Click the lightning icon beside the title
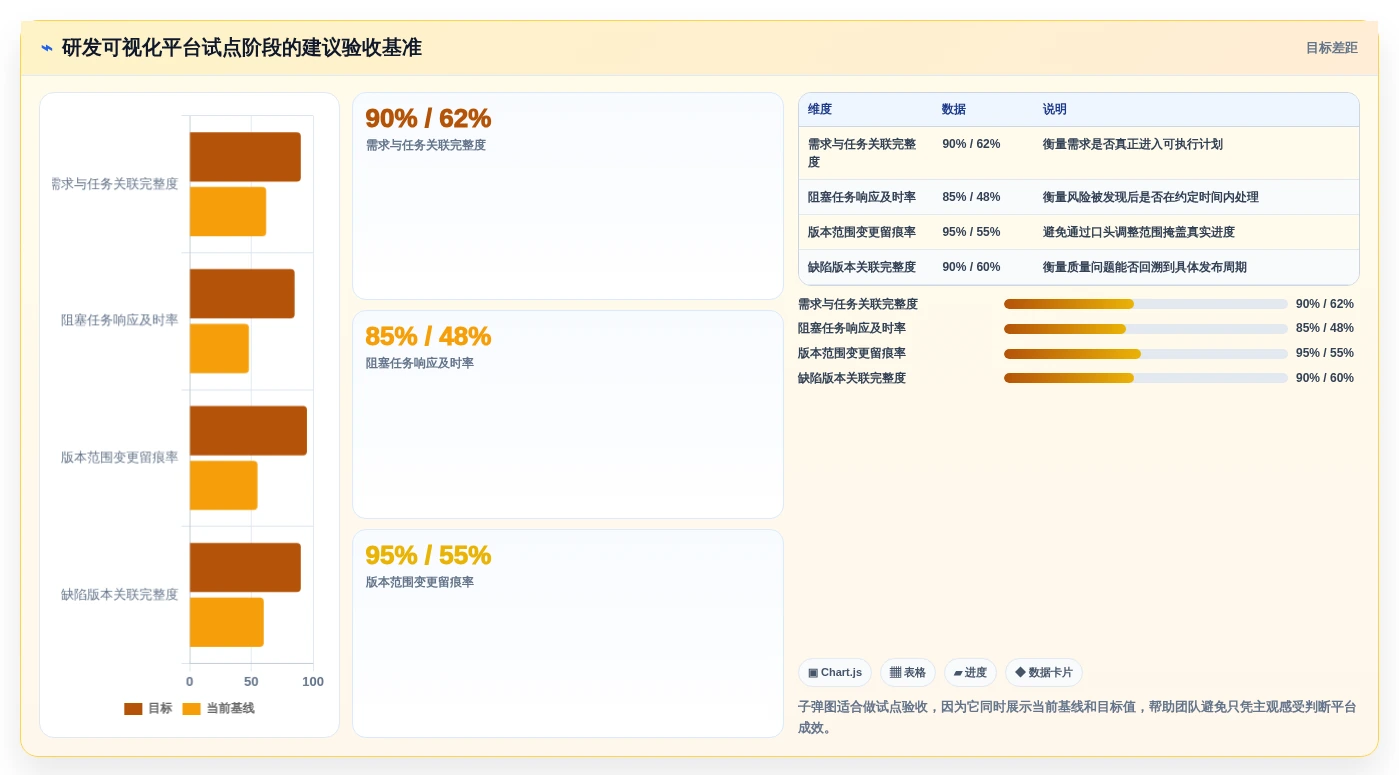The image size is (1399, 775). pyautogui.click(x=47, y=48)
